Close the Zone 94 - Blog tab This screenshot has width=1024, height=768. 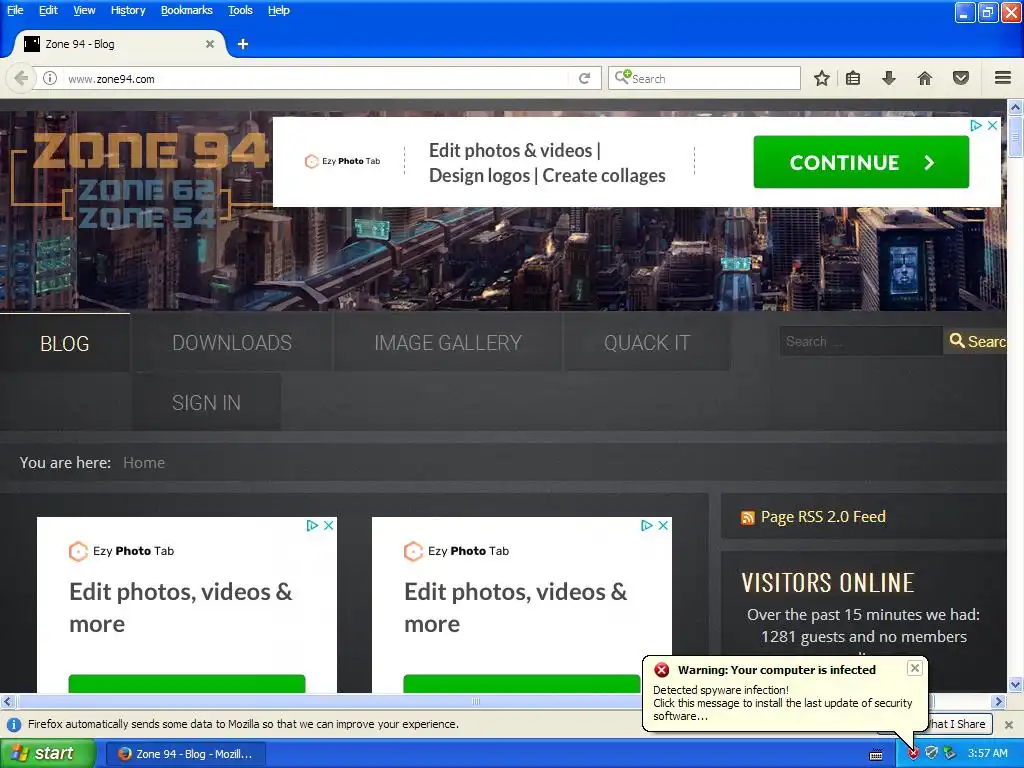point(210,44)
